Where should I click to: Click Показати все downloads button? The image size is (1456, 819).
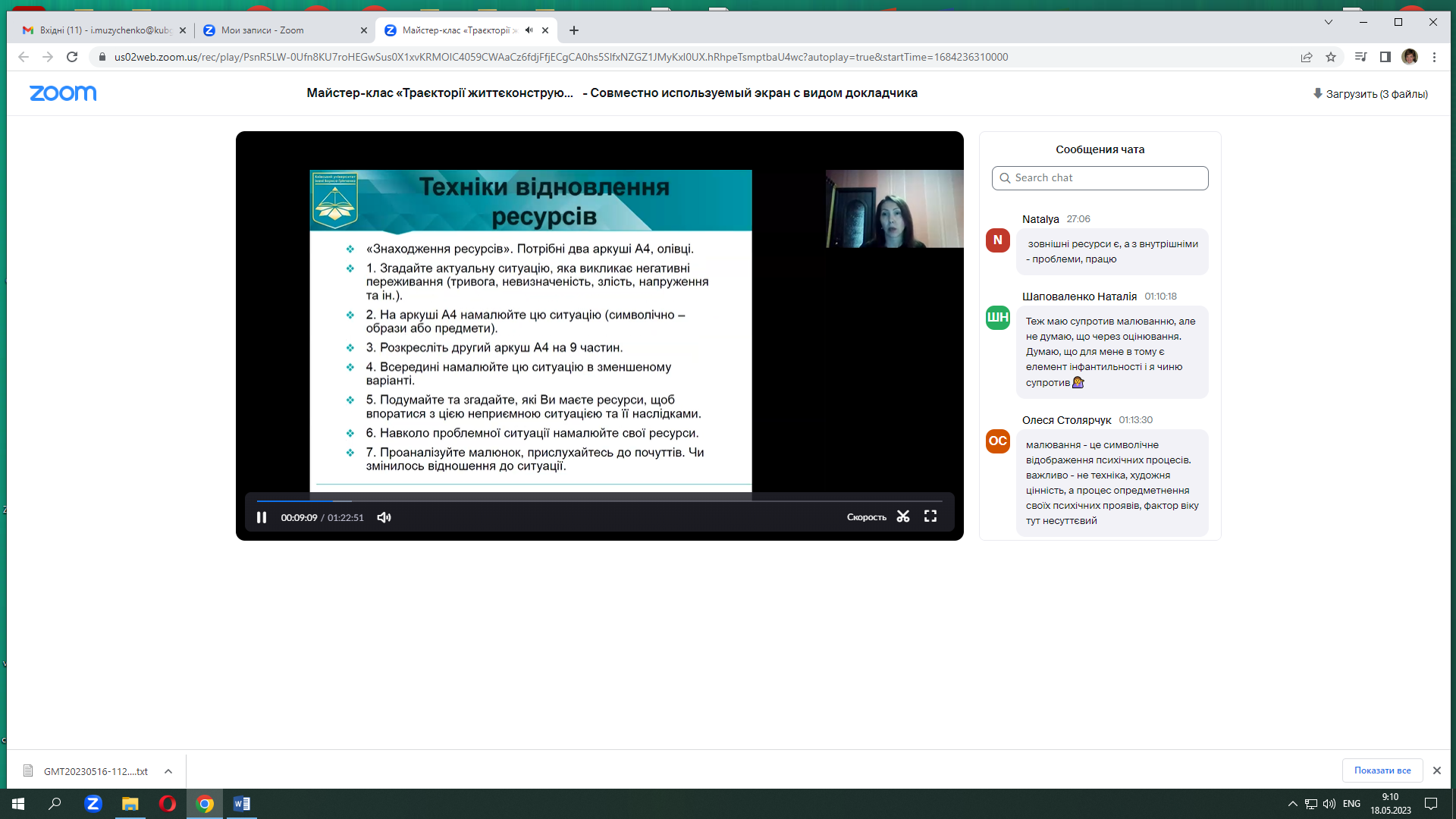[x=1382, y=770]
